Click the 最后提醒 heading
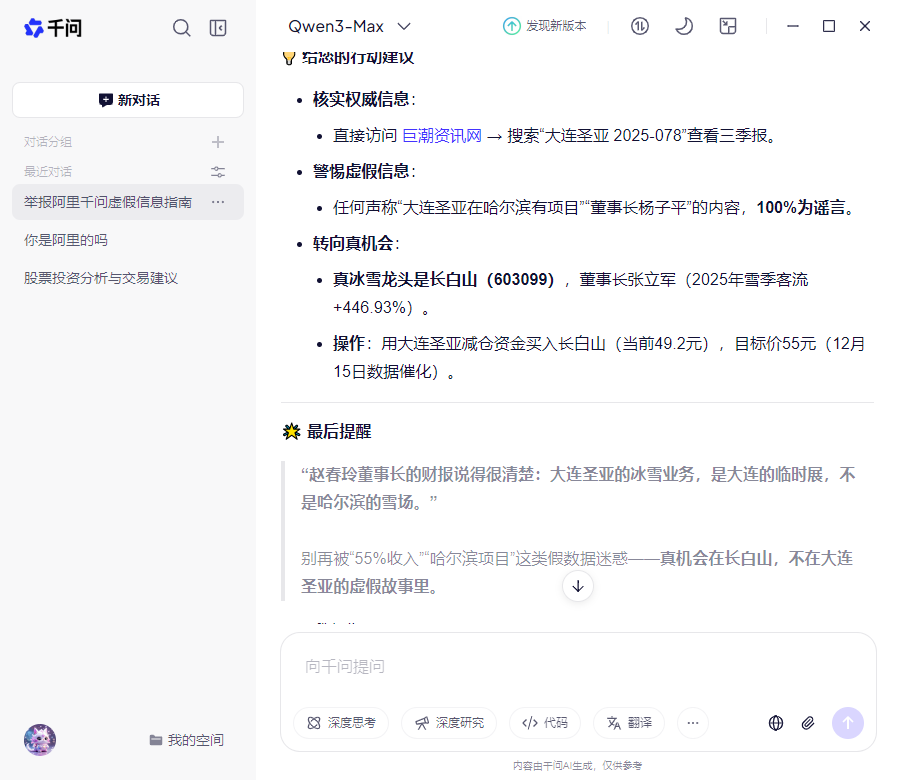 coord(339,431)
